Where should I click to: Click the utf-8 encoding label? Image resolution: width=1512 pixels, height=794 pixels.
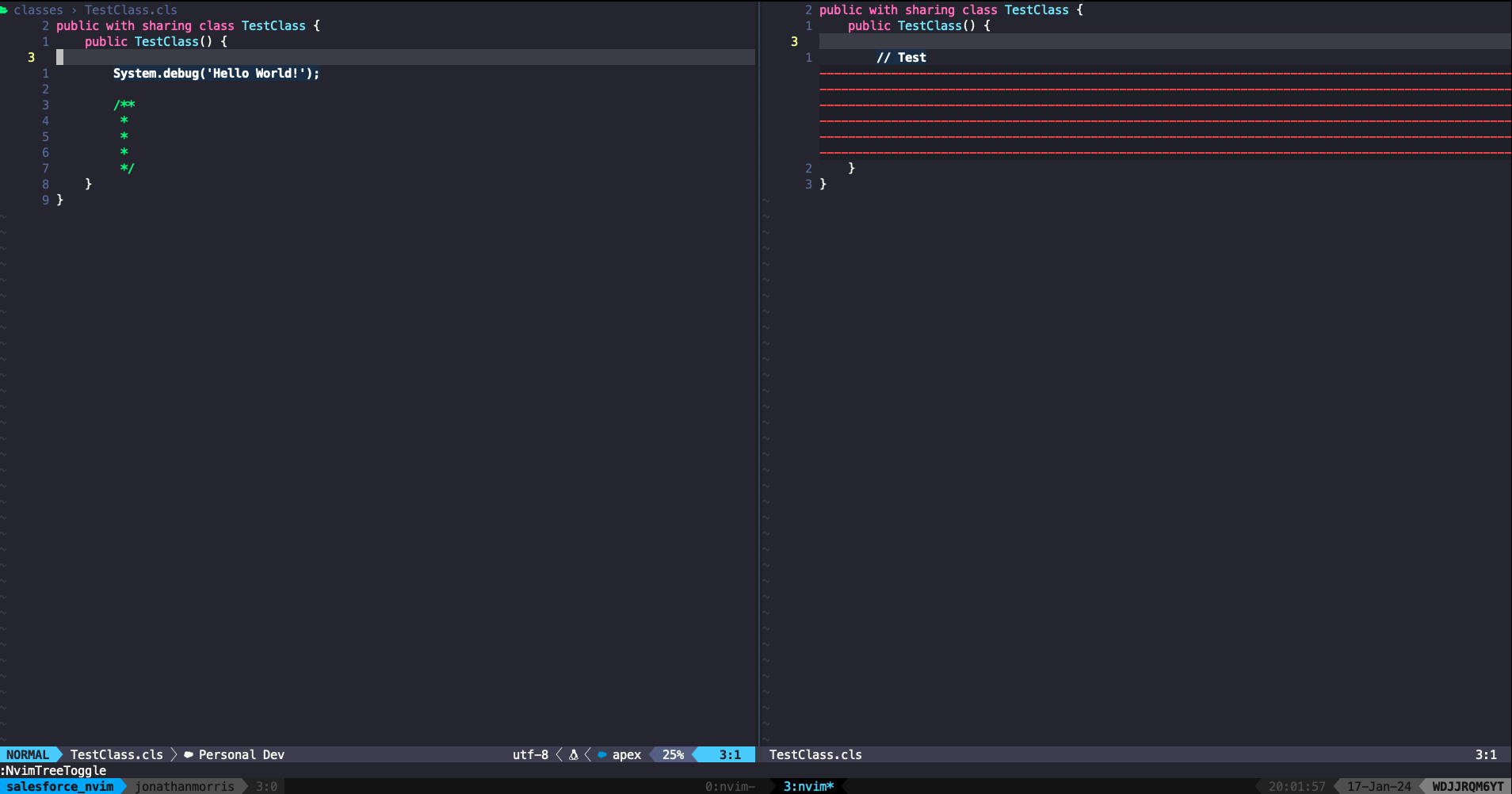point(530,754)
